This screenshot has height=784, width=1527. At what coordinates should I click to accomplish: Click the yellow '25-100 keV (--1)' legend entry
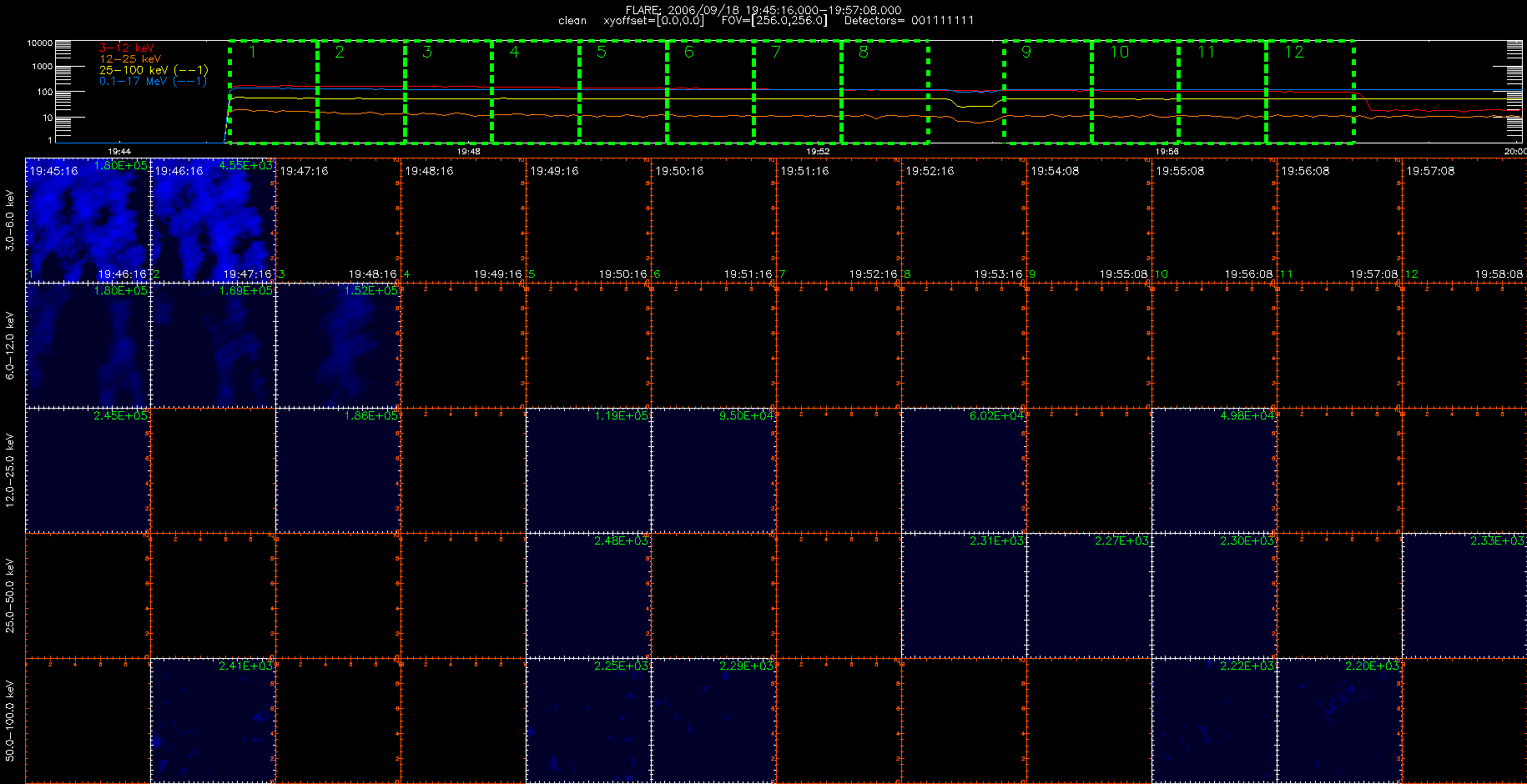154,70
